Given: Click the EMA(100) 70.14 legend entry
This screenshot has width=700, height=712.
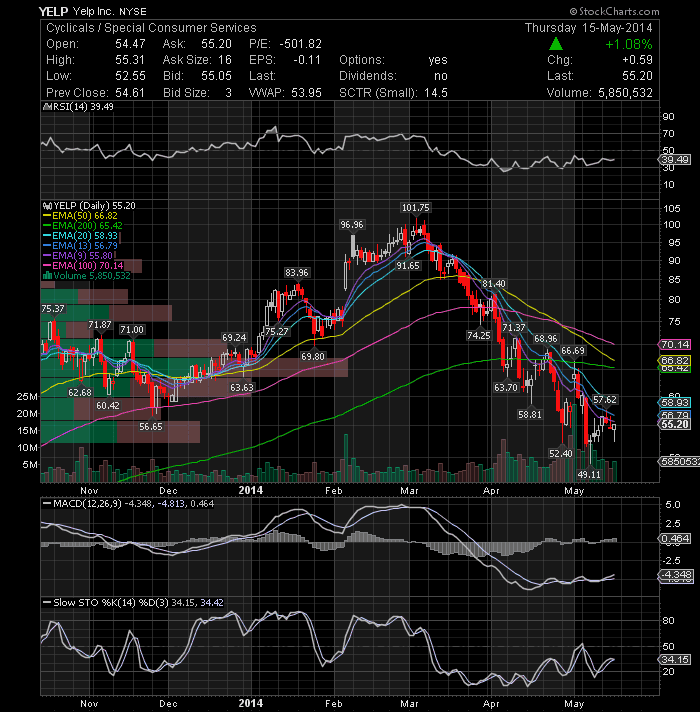Looking at the screenshot, I should 83,266.
